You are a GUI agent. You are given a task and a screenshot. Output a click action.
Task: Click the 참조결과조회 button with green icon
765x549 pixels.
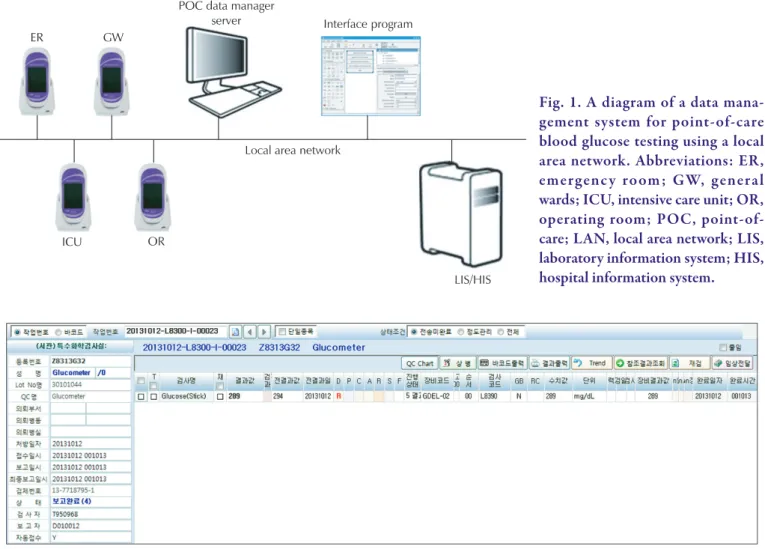(x=641, y=363)
